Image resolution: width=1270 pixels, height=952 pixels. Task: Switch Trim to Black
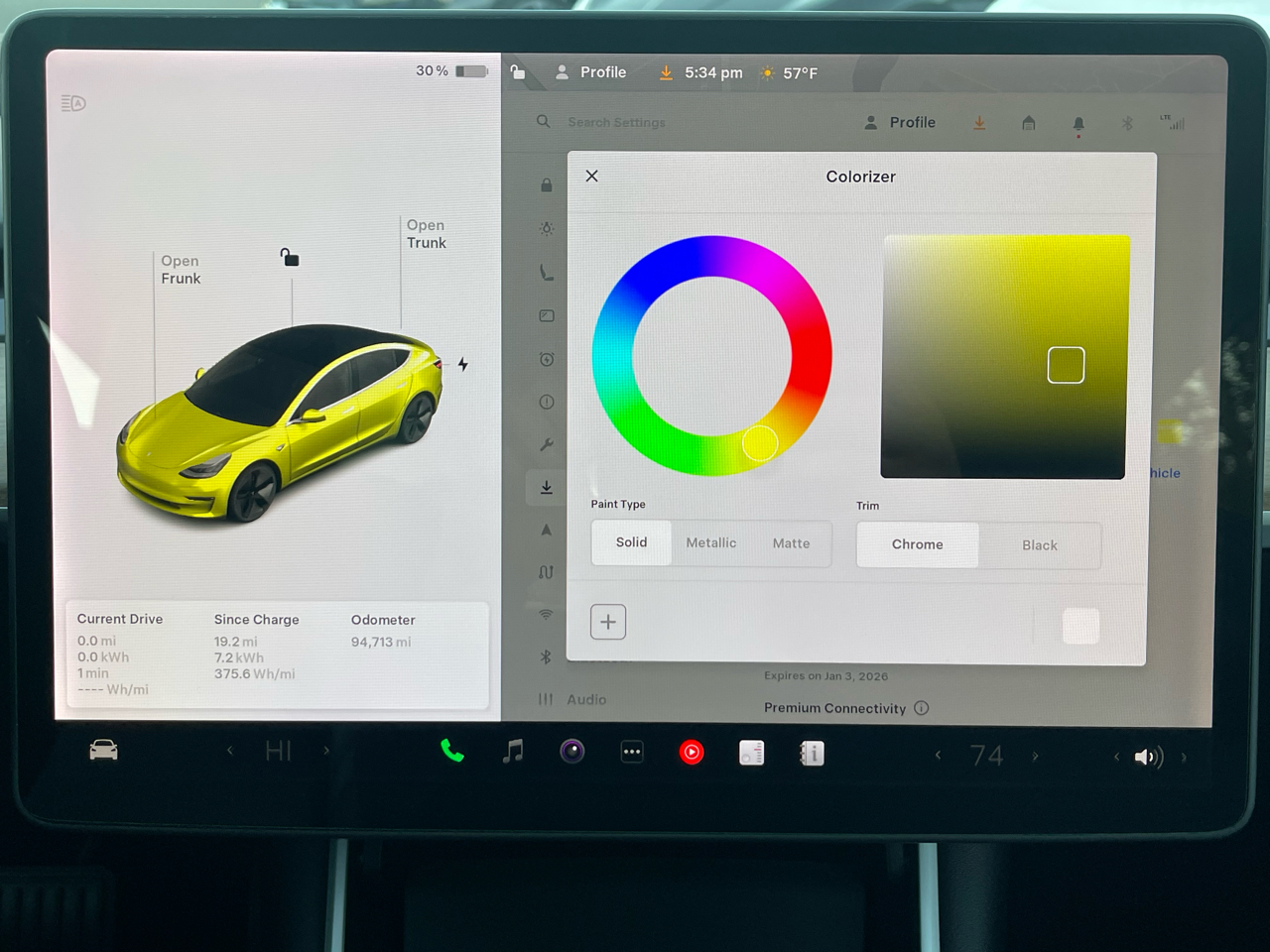(x=1039, y=545)
